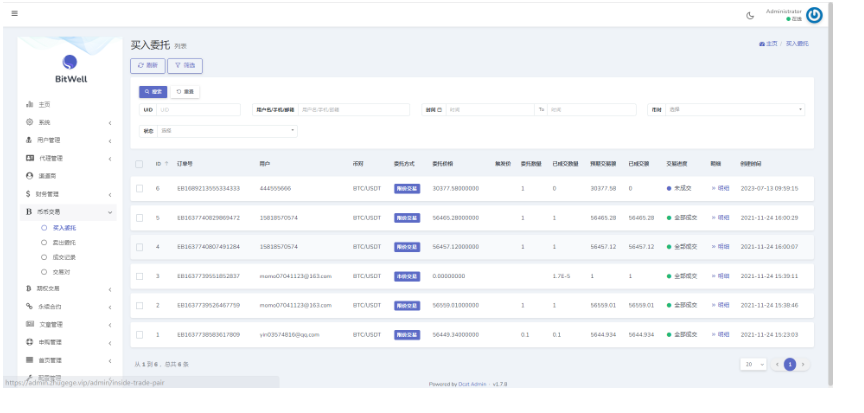Focus the UID input field
The width and height of the screenshot is (864, 413).
[198, 110]
